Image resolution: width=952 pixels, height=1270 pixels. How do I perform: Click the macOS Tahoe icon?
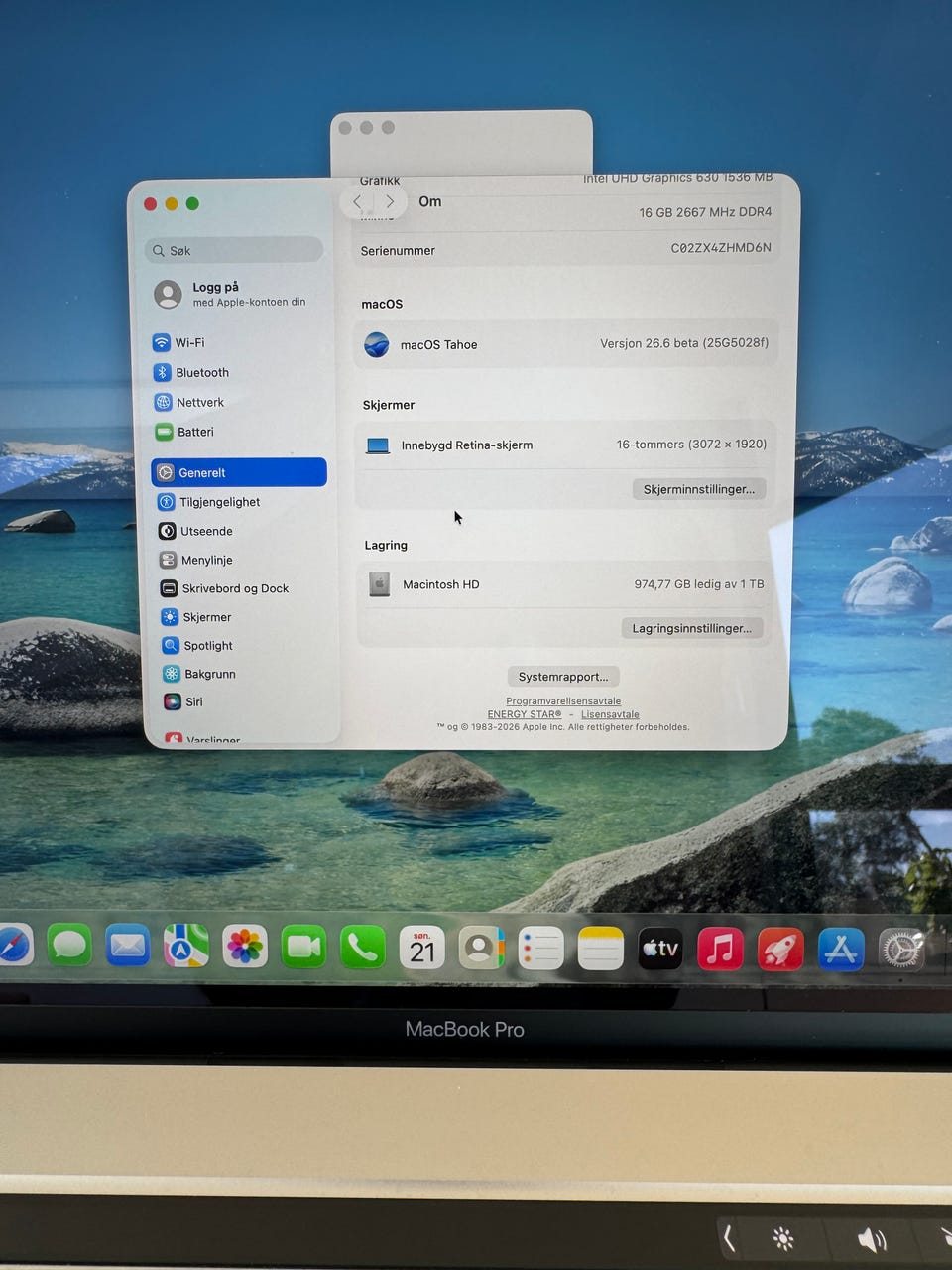pyautogui.click(x=377, y=345)
